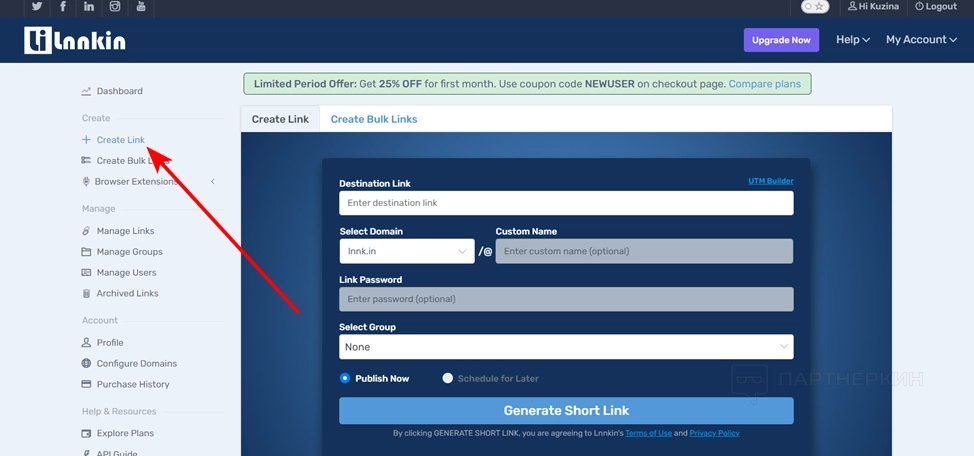
Task: Click the Compare plans link in banner
Action: (765, 84)
